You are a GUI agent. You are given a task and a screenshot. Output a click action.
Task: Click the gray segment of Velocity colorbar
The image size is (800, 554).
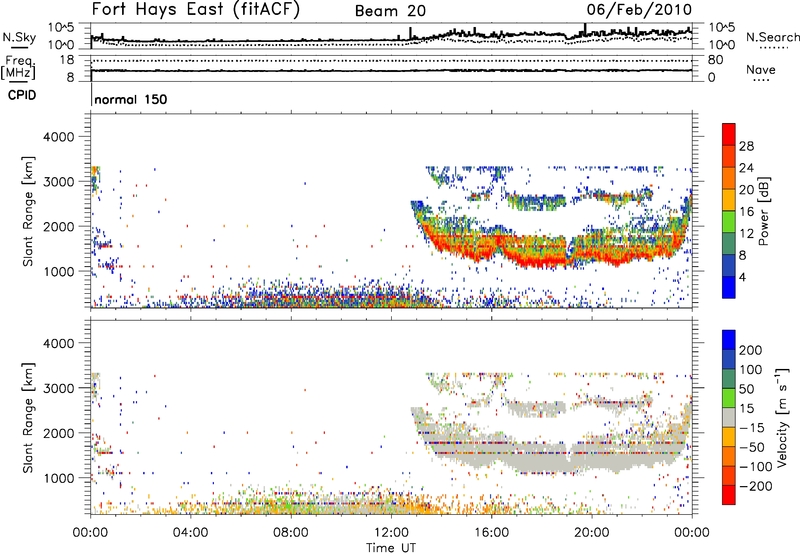click(x=729, y=418)
